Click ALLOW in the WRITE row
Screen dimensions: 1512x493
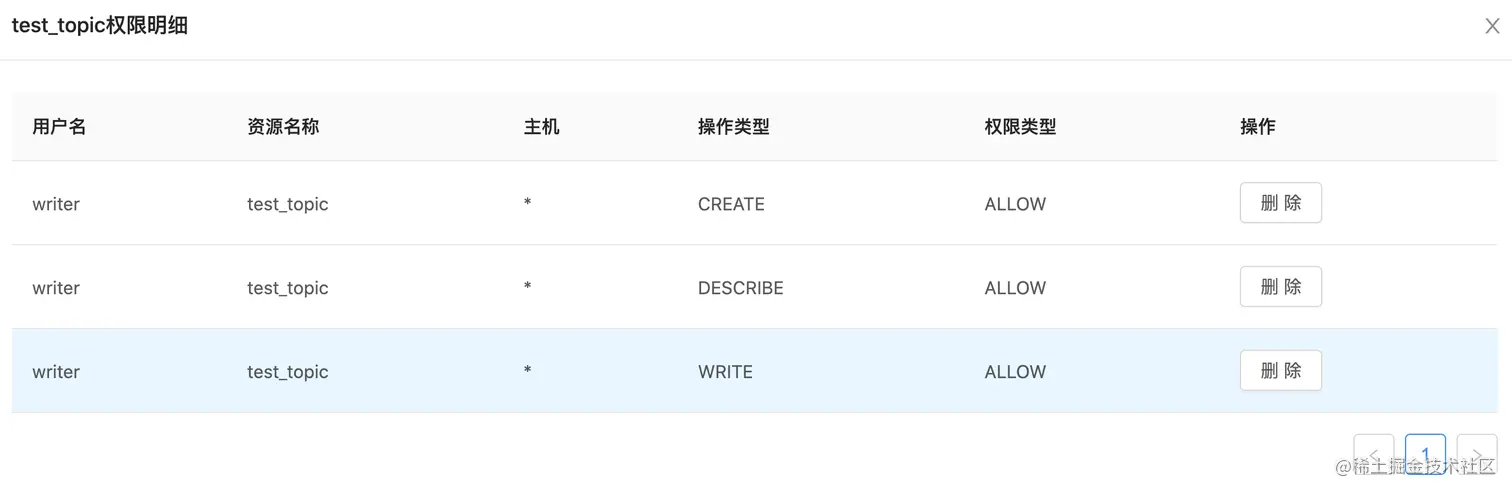1015,372
